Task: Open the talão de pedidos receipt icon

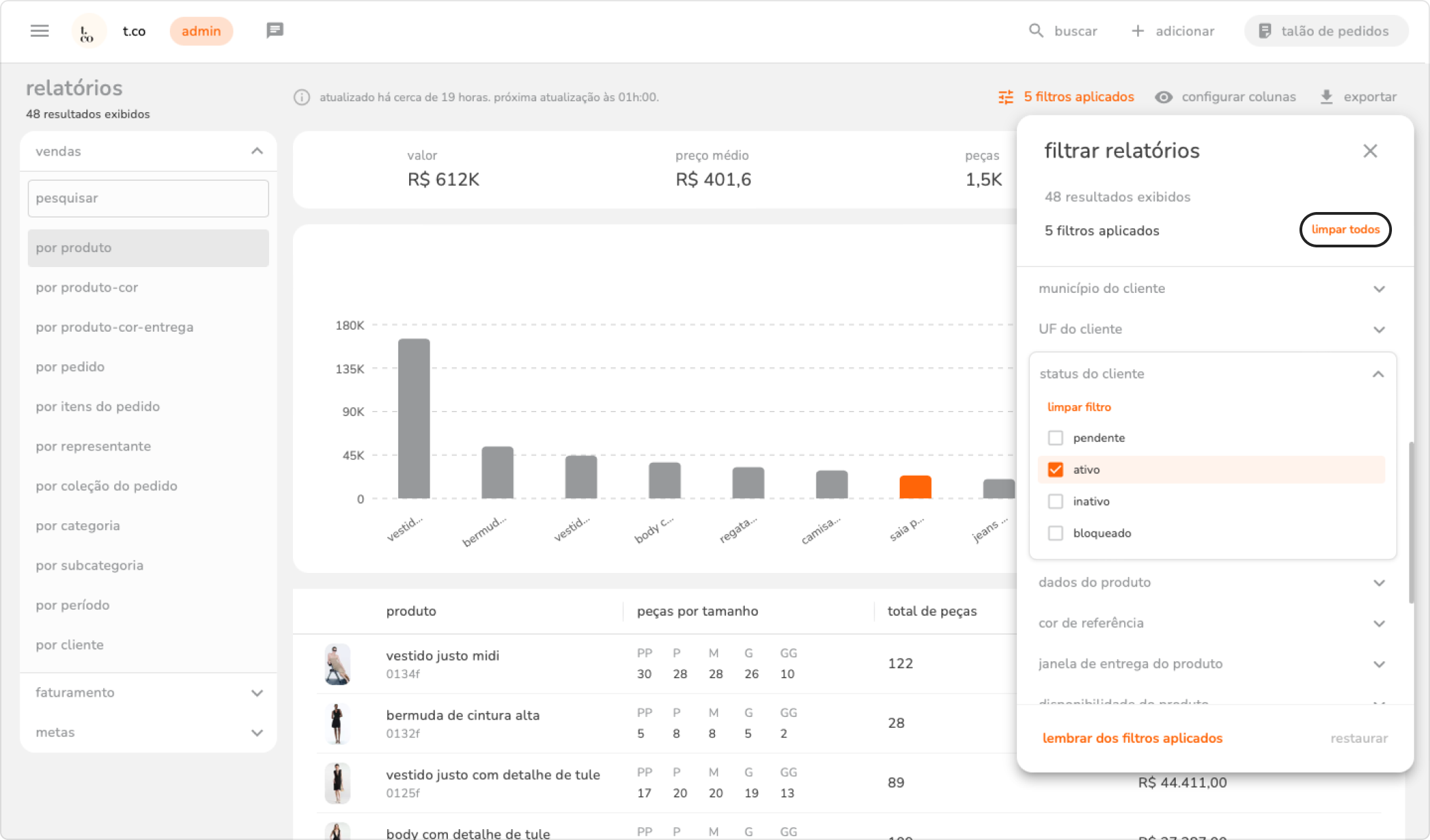Action: (1265, 31)
